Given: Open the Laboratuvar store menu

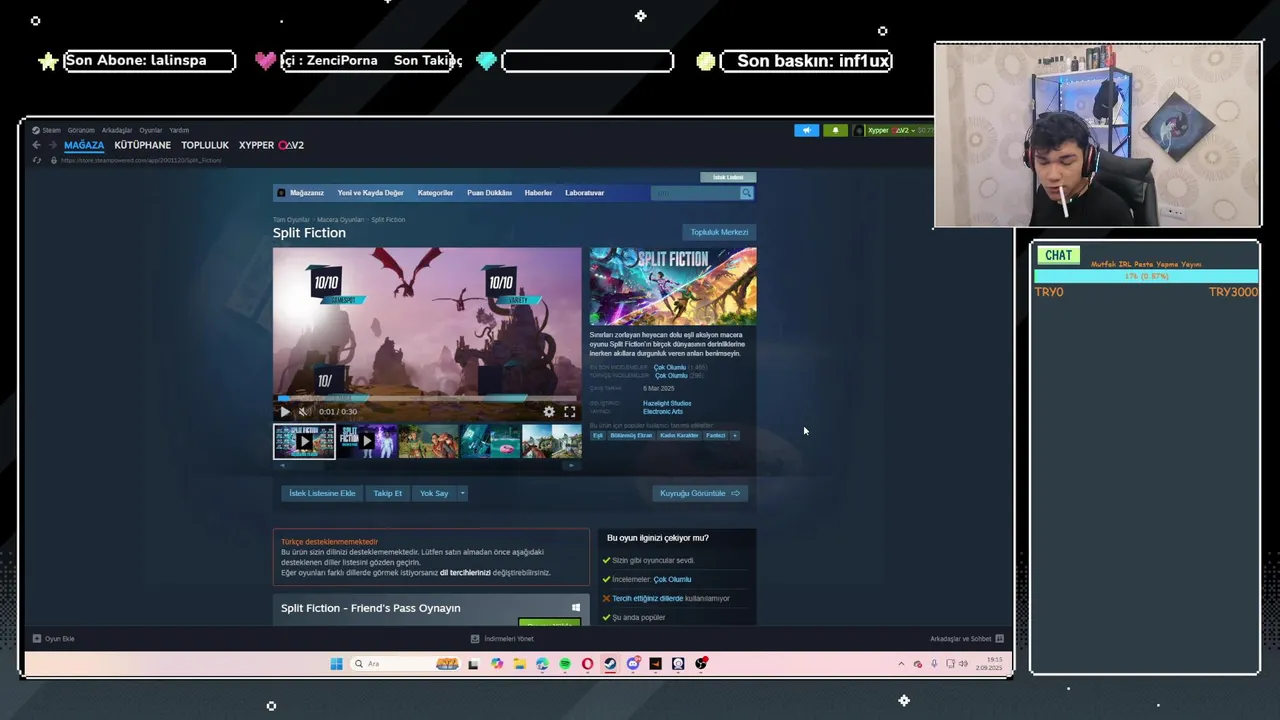Looking at the screenshot, I should 585,193.
